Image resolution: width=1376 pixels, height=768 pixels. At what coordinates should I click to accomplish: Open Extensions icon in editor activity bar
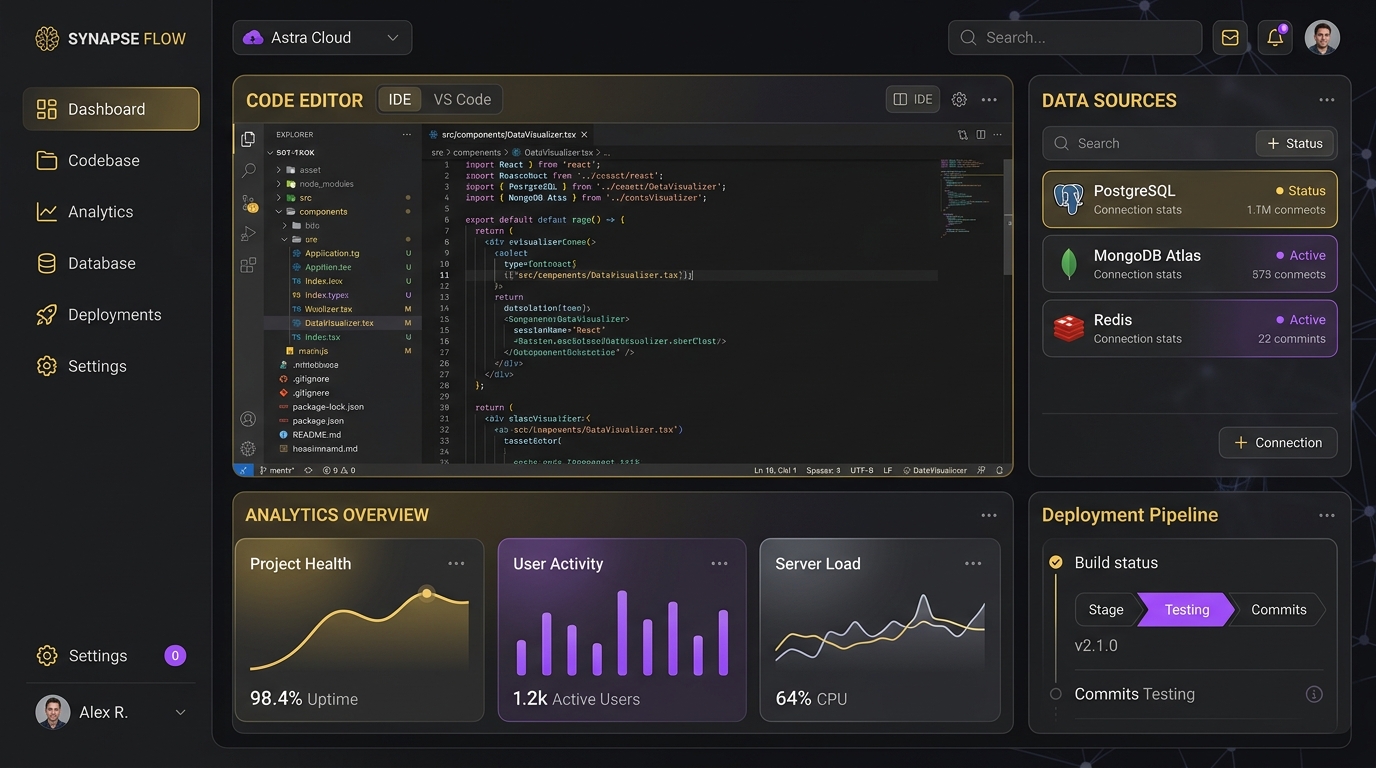point(248,265)
